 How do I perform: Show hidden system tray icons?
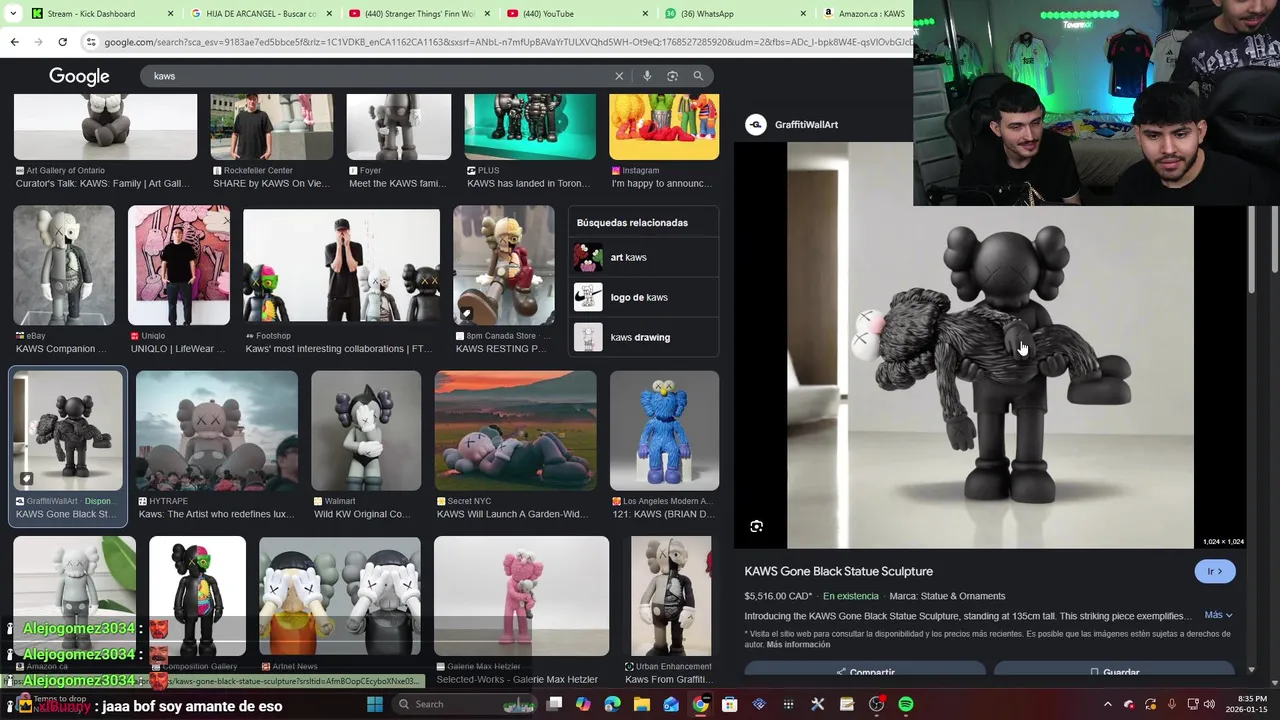(1107, 704)
